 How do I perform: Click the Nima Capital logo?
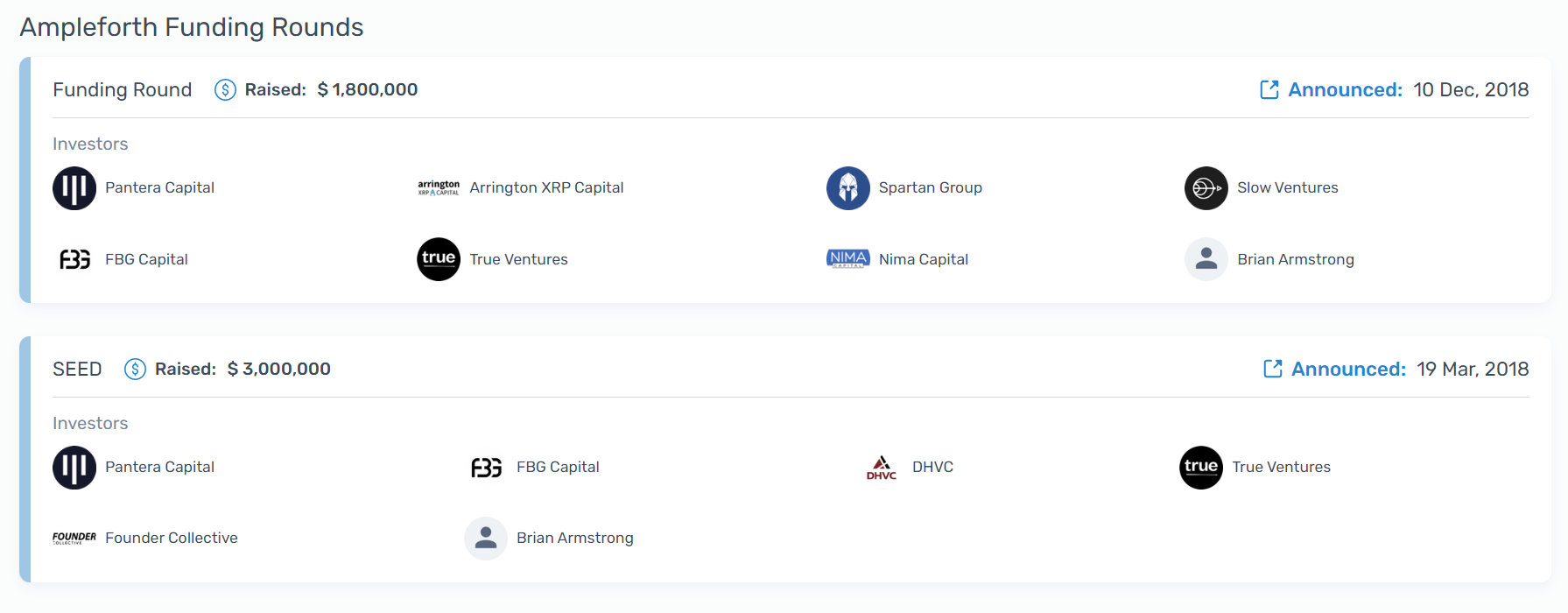click(847, 259)
